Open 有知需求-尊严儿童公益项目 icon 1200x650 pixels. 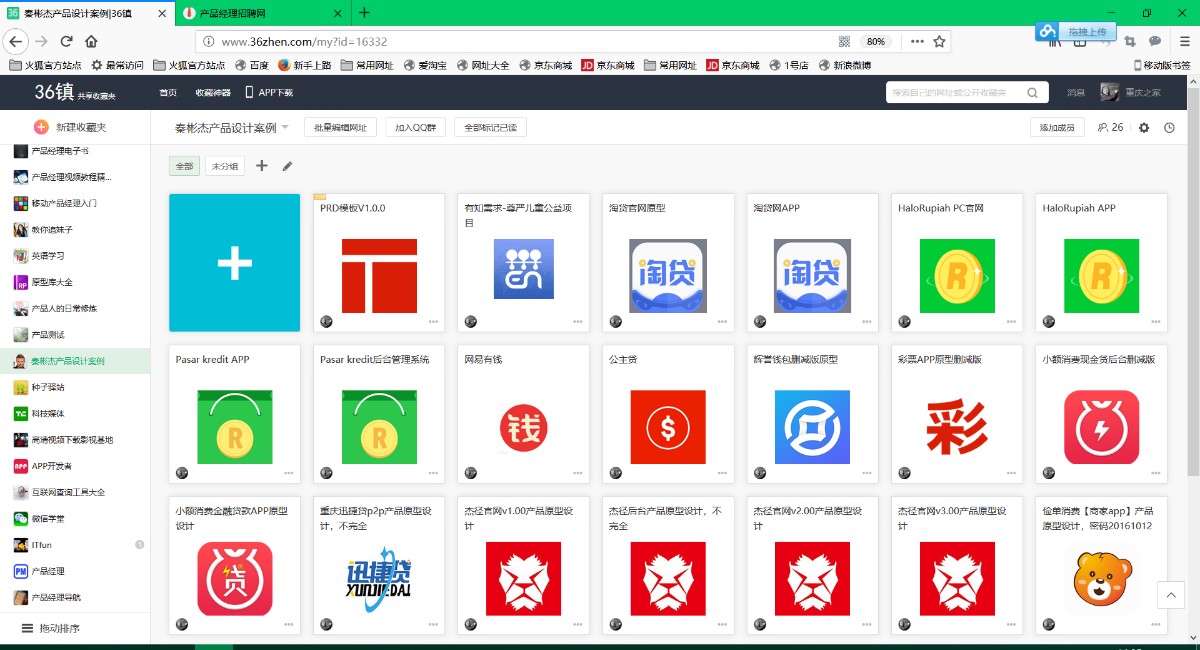coord(523,269)
